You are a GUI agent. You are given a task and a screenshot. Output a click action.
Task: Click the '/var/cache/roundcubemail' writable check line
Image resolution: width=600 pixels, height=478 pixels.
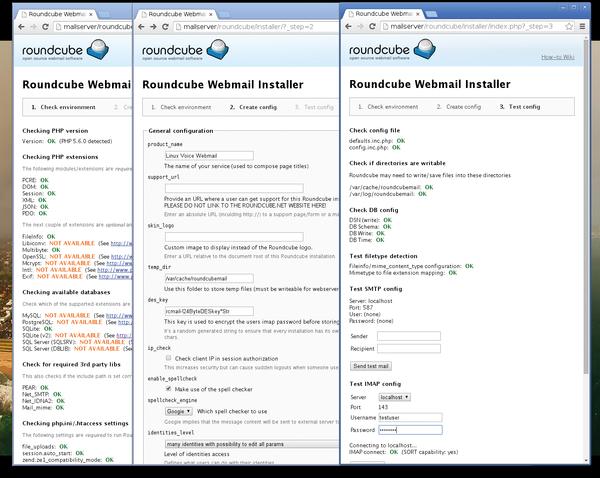(391, 187)
